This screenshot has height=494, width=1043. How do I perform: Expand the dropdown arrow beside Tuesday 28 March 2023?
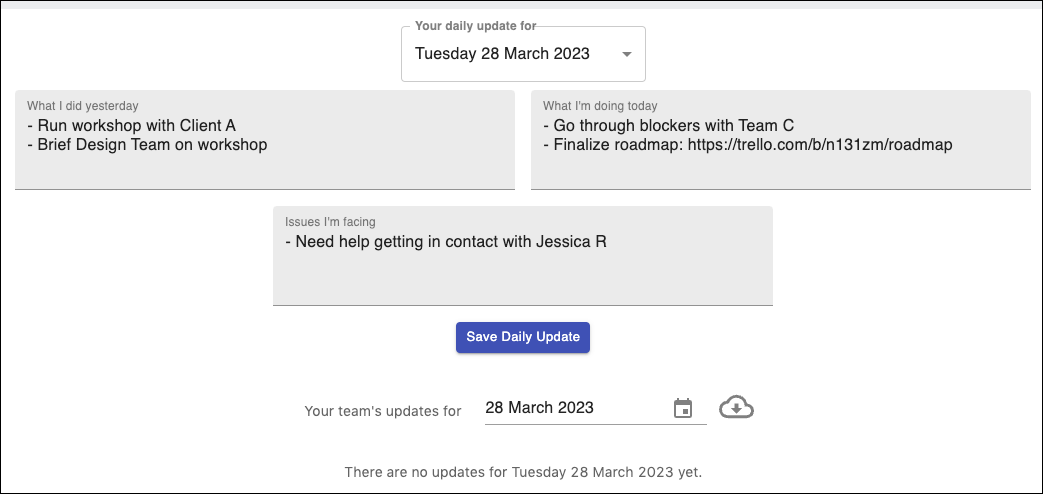coord(627,55)
